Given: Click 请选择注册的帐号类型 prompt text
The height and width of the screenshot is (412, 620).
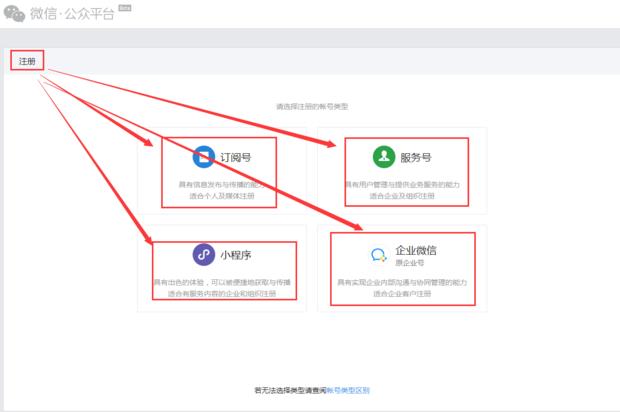Looking at the screenshot, I should (312, 106).
